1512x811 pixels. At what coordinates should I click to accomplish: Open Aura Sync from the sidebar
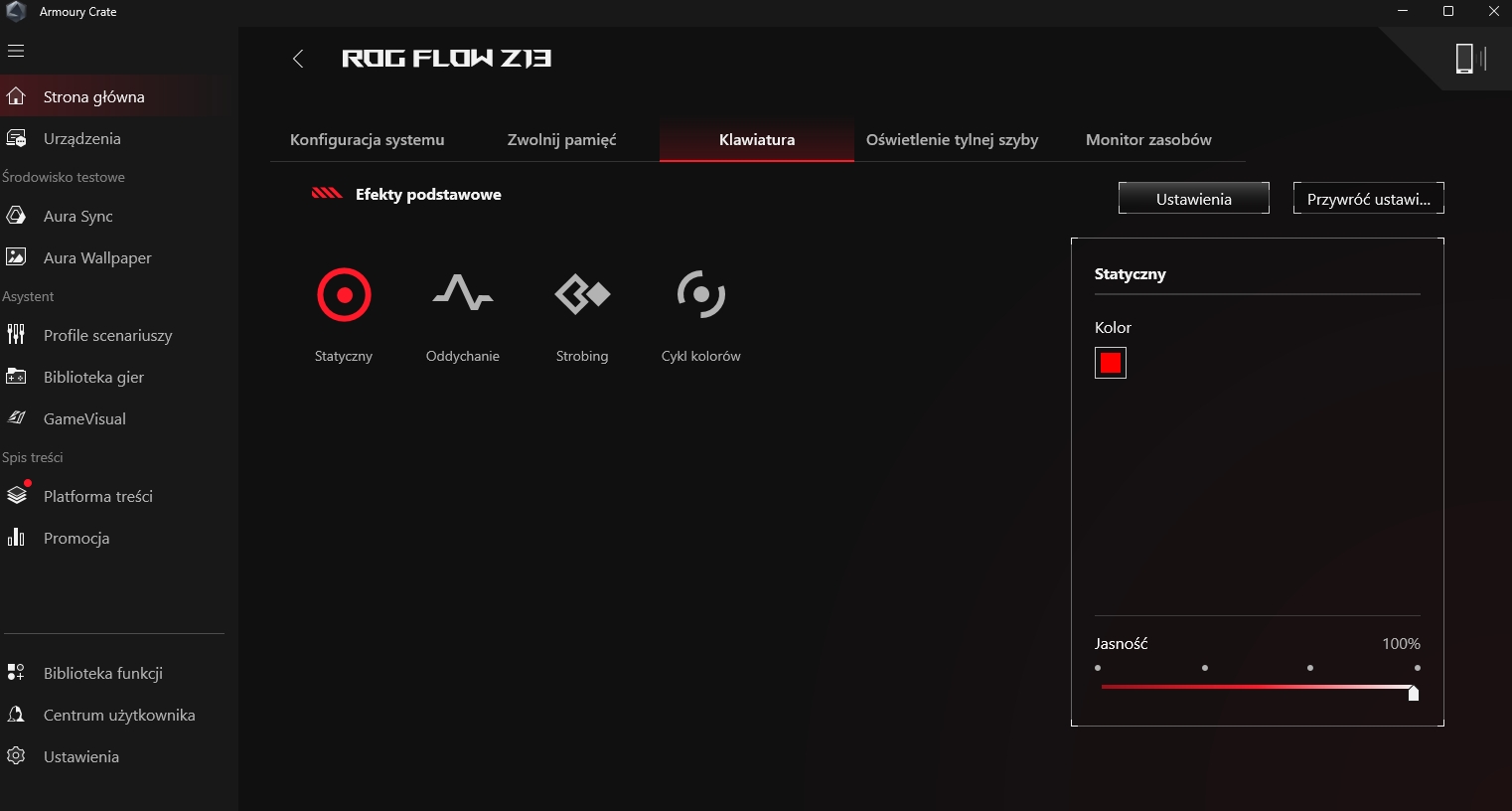point(77,217)
